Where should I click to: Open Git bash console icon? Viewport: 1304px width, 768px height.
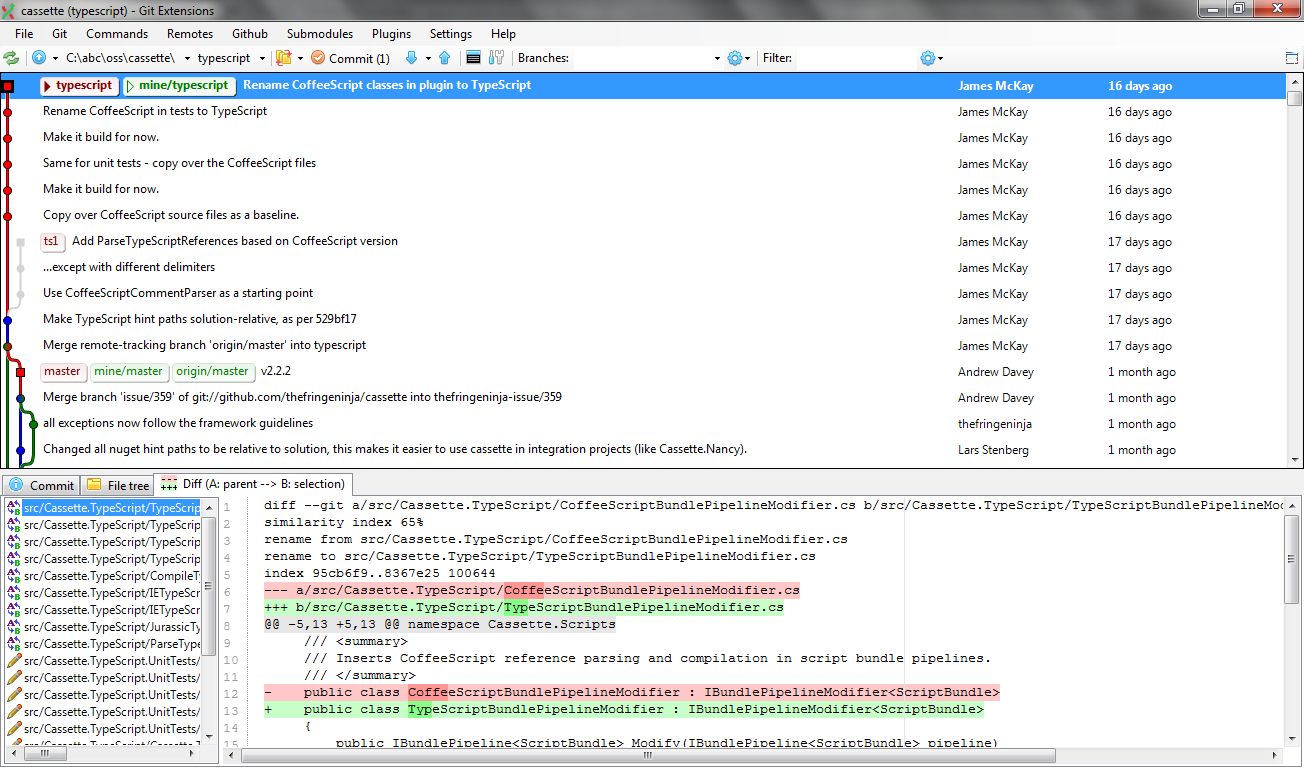click(474, 58)
